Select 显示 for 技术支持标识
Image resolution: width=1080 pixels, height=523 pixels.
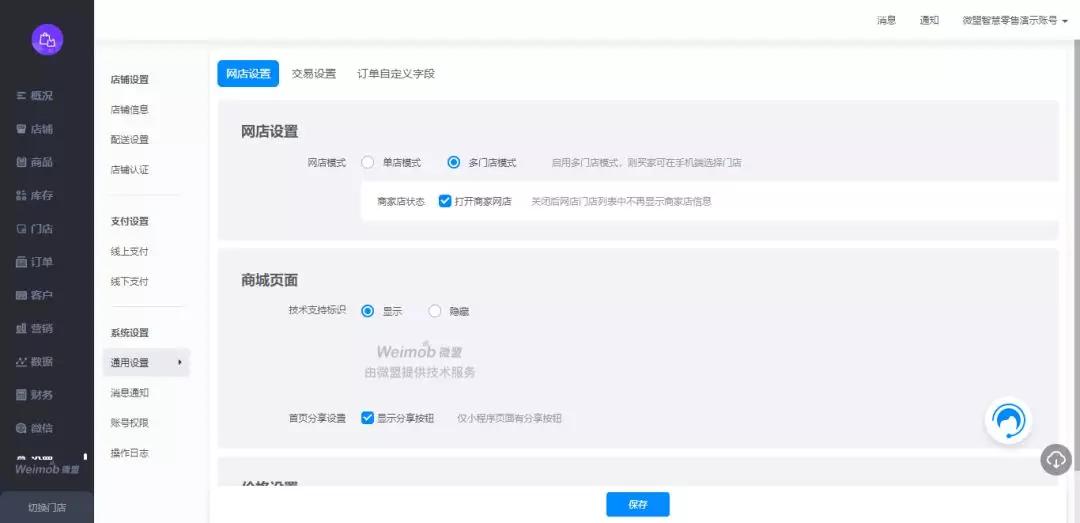click(368, 311)
